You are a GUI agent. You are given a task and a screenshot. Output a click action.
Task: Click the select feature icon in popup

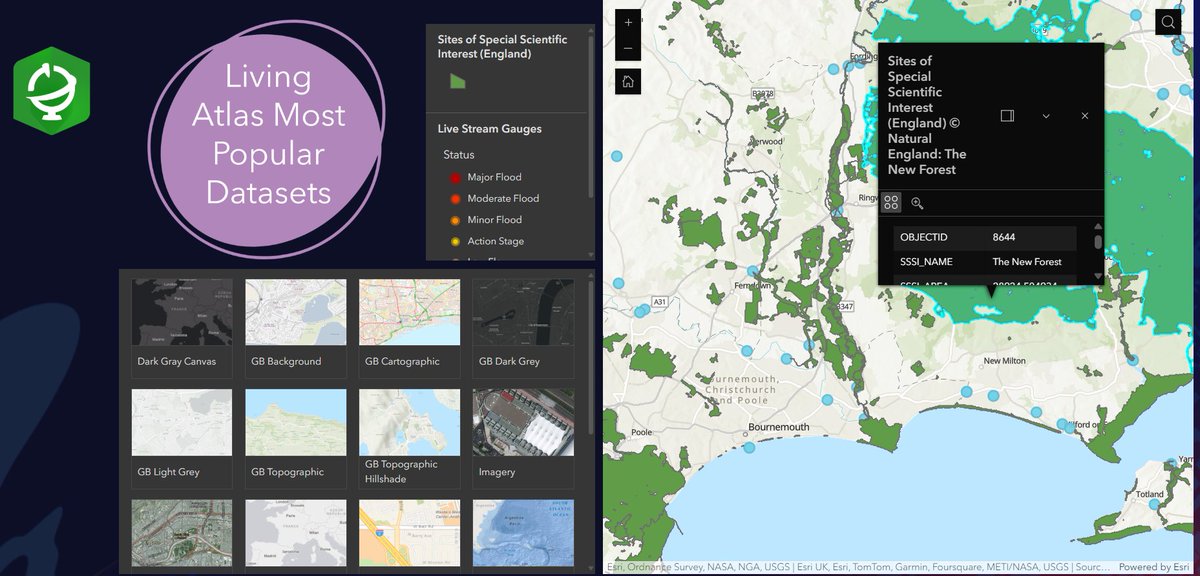891,203
